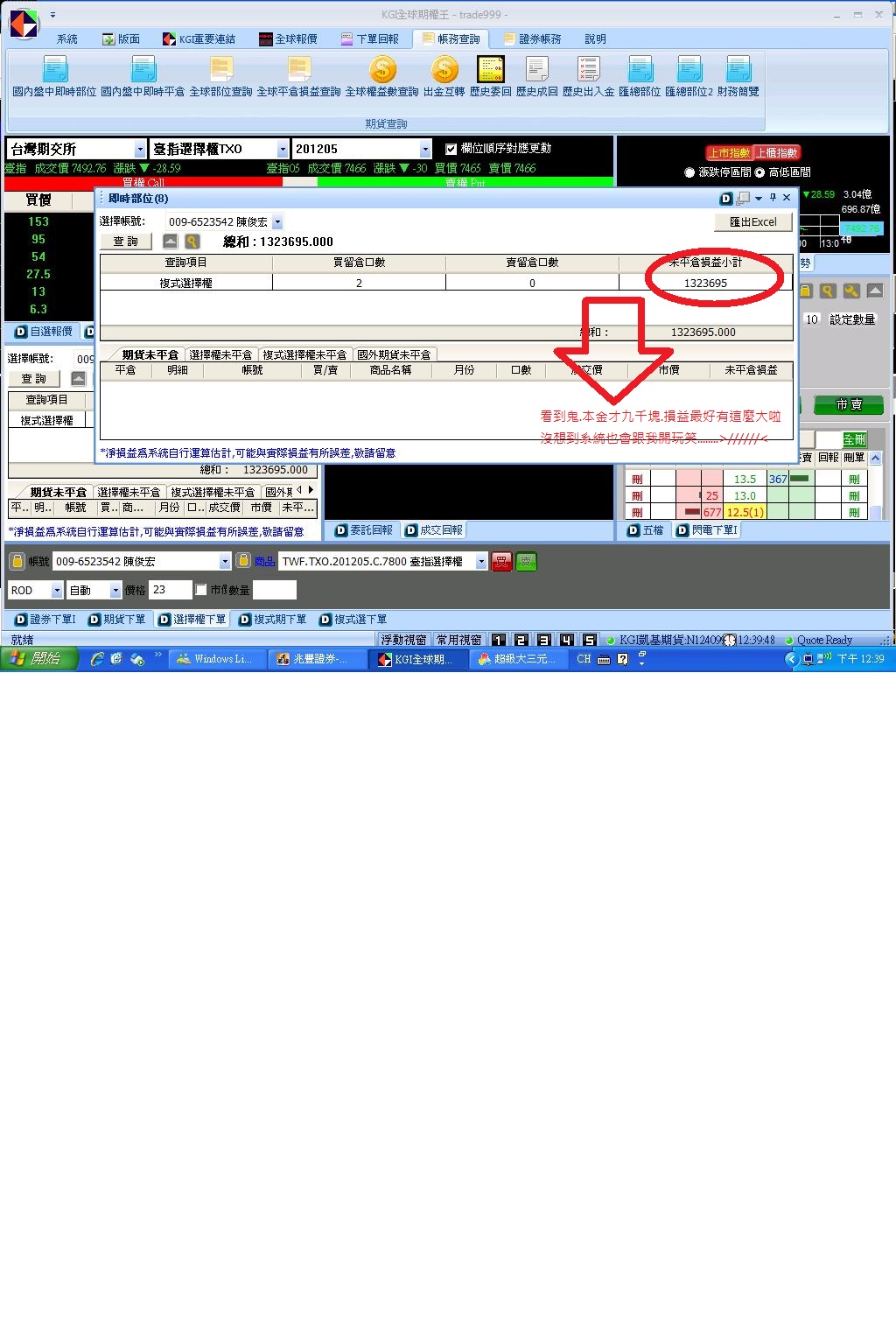This screenshot has height=1325, width=896.
Task: Select the 高低區間 radio button
Action: pyautogui.click(x=759, y=172)
